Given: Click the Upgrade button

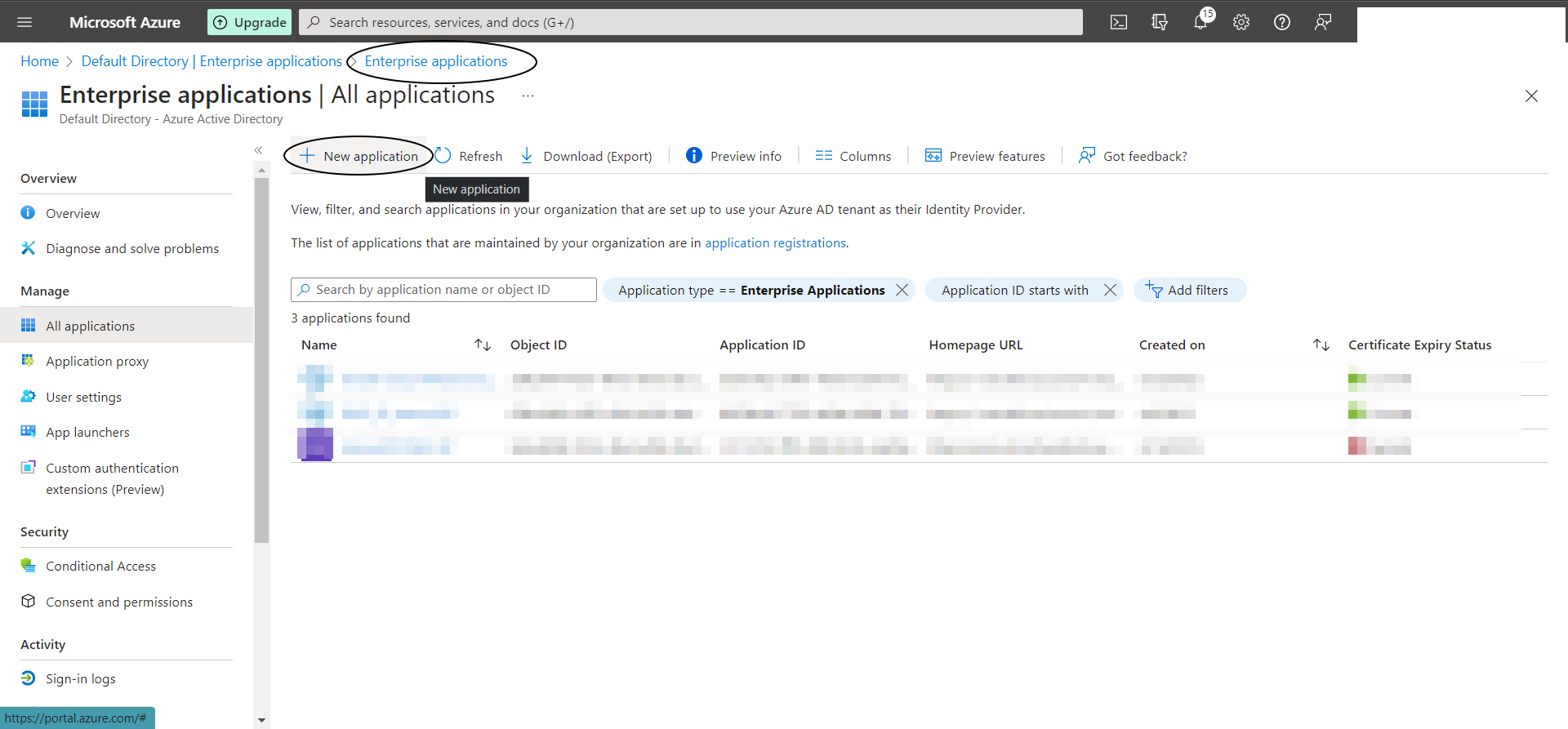Looking at the screenshot, I should (250, 22).
